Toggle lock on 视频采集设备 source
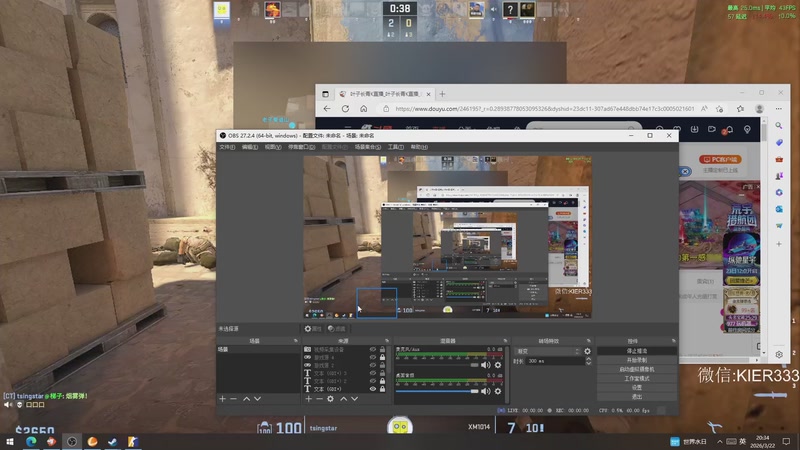The width and height of the screenshot is (800, 450). click(x=382, y=349)
